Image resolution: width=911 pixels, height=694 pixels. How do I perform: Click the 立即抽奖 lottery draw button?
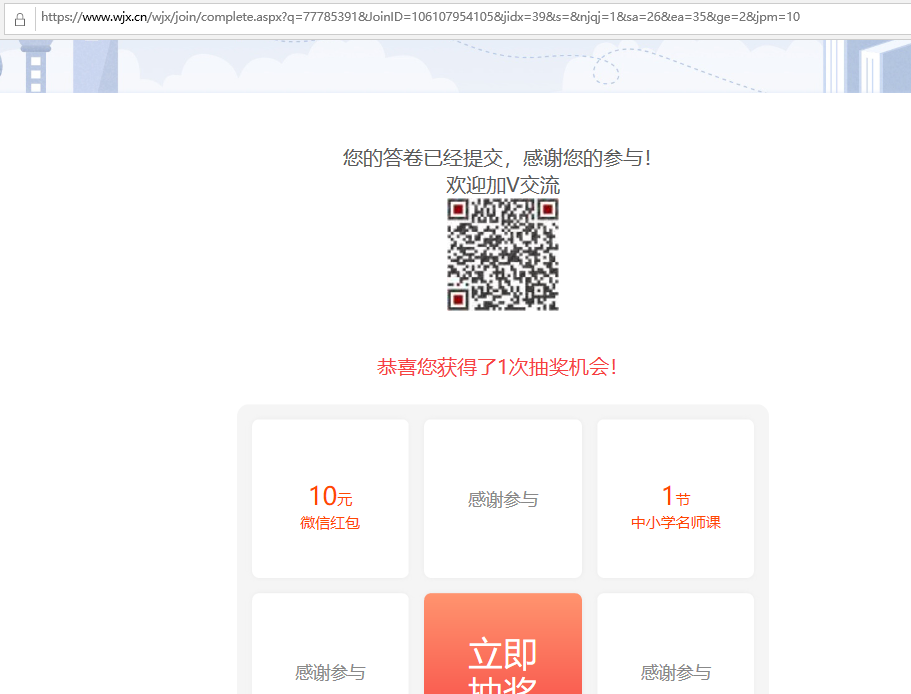click(x=503, y=643)
